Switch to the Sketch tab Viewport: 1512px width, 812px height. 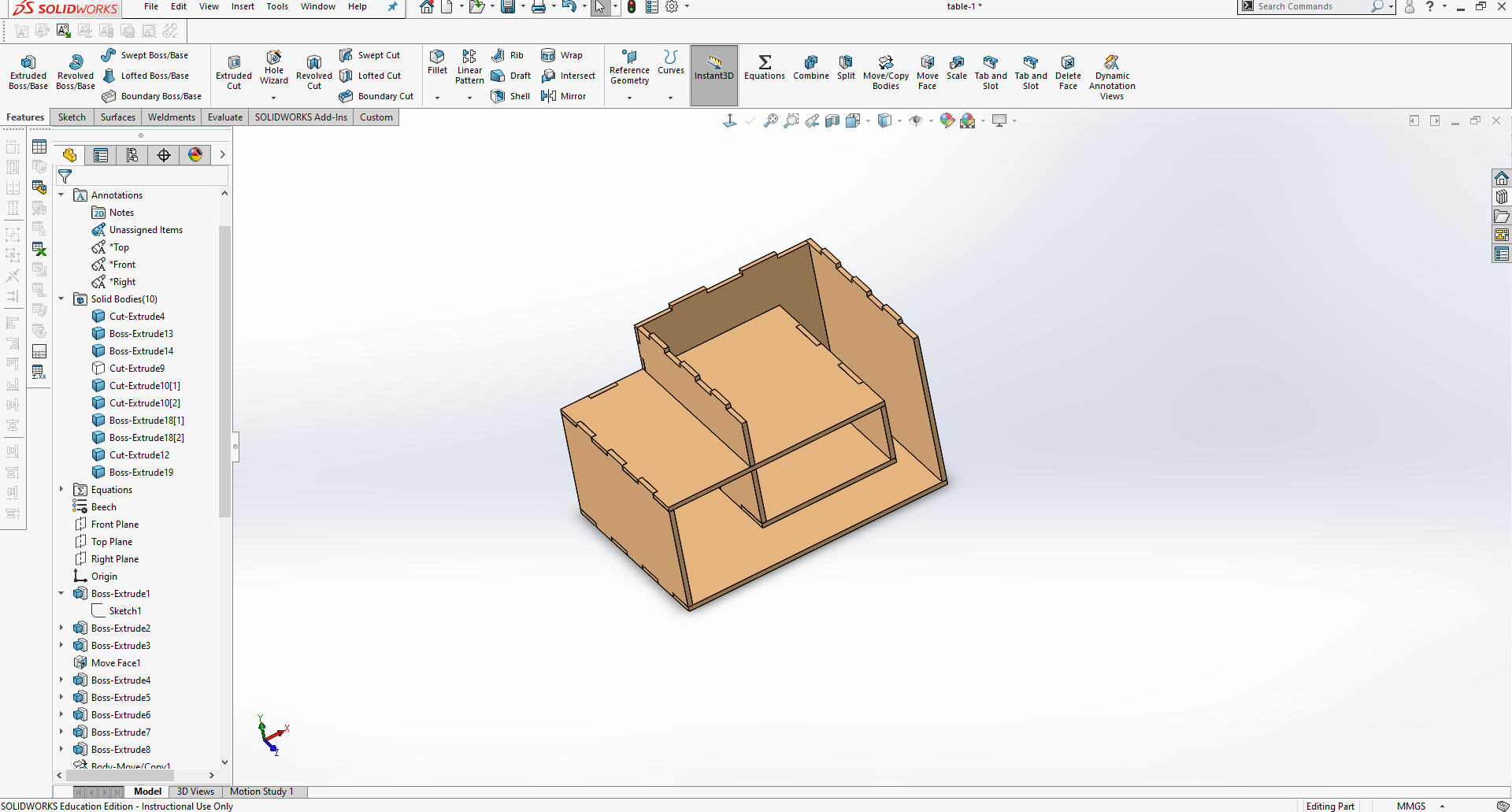(x=72, y=117)
